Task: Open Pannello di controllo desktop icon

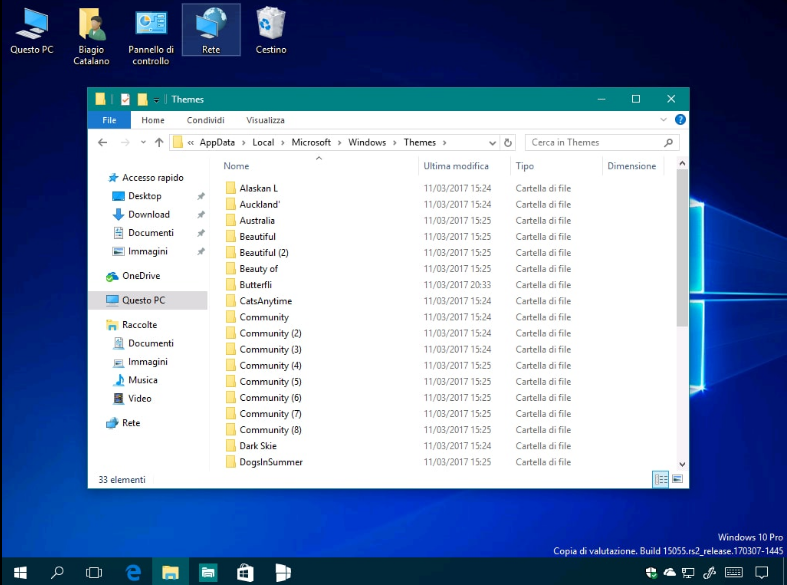Action: (151, 36)
